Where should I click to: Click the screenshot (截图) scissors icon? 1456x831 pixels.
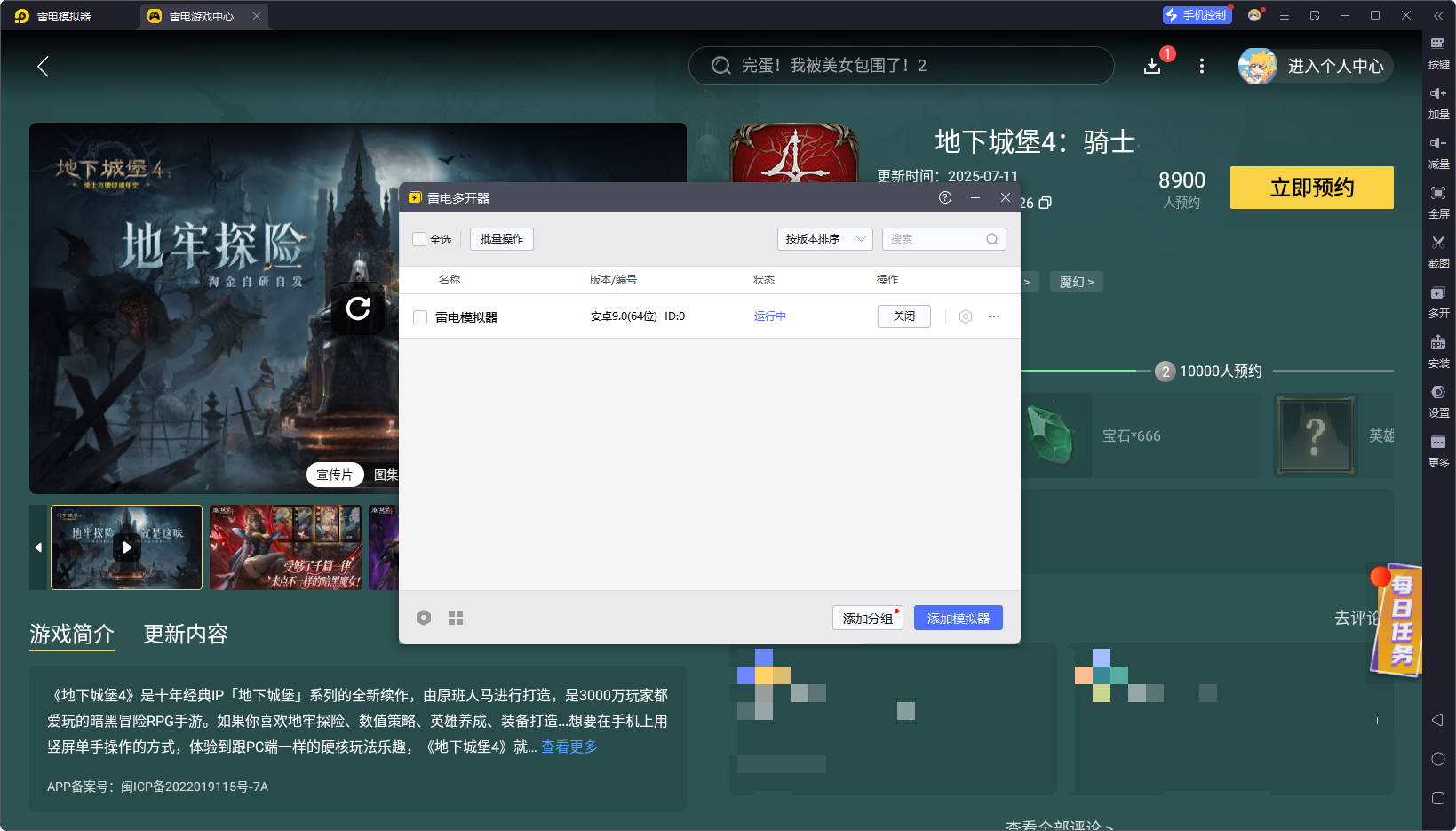1437,244
